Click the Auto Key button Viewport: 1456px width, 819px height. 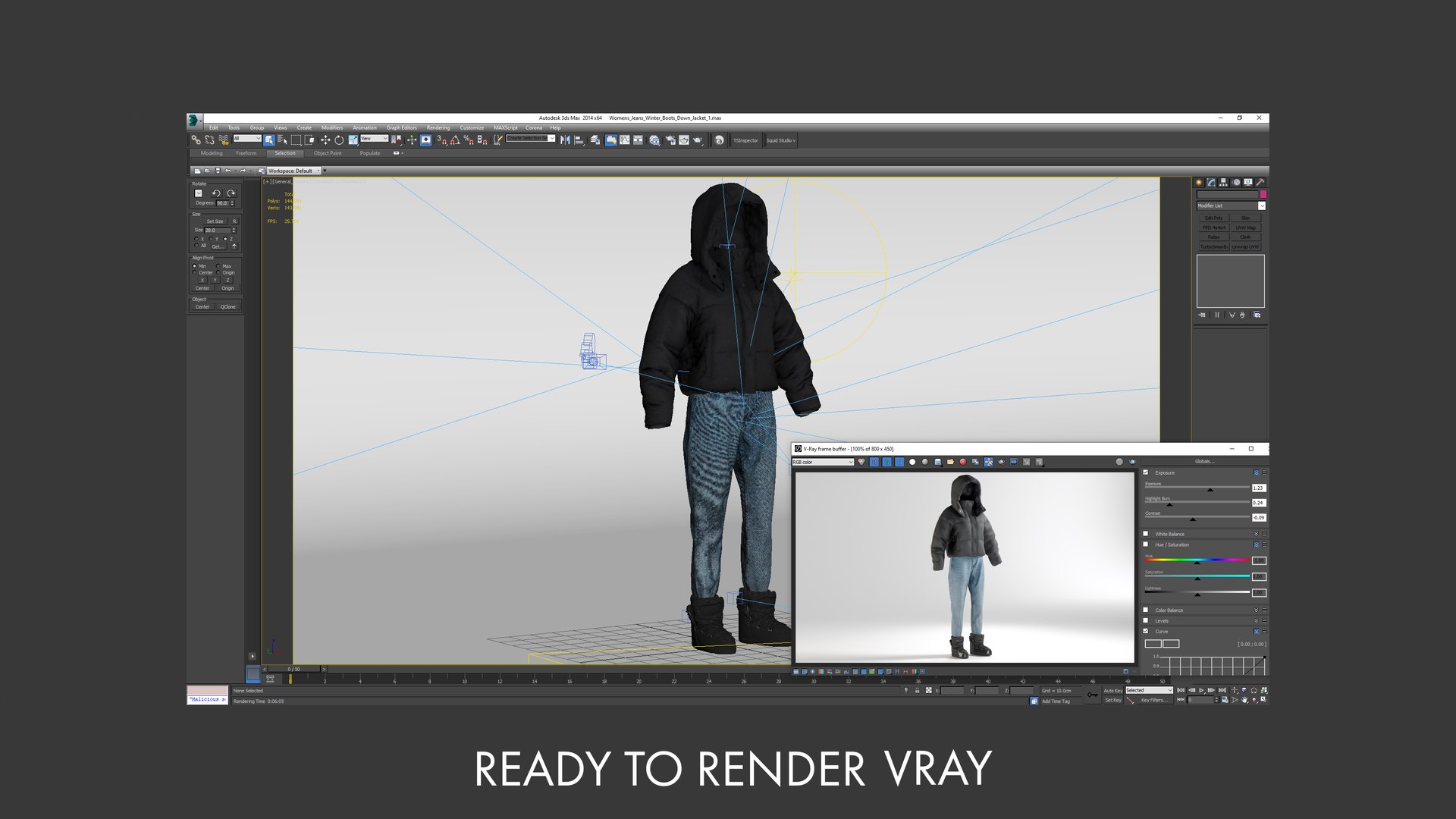[x=1113, y=690]
